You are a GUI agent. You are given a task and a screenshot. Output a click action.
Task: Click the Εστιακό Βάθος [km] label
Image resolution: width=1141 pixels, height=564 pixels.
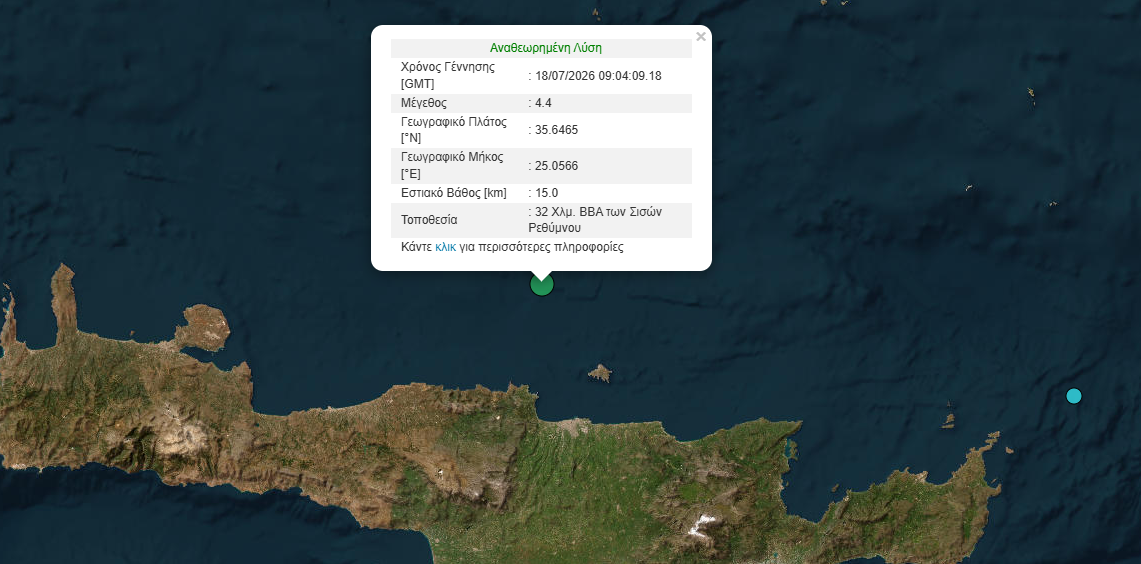pos(453,193)
